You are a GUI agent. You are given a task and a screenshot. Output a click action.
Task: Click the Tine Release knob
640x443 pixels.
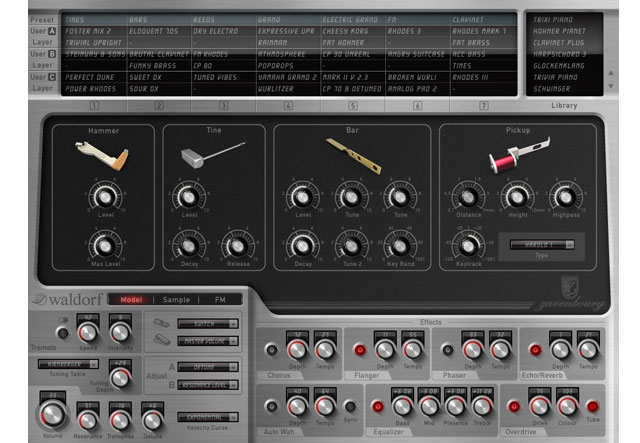pyautogui.click(x=238, y=246)
